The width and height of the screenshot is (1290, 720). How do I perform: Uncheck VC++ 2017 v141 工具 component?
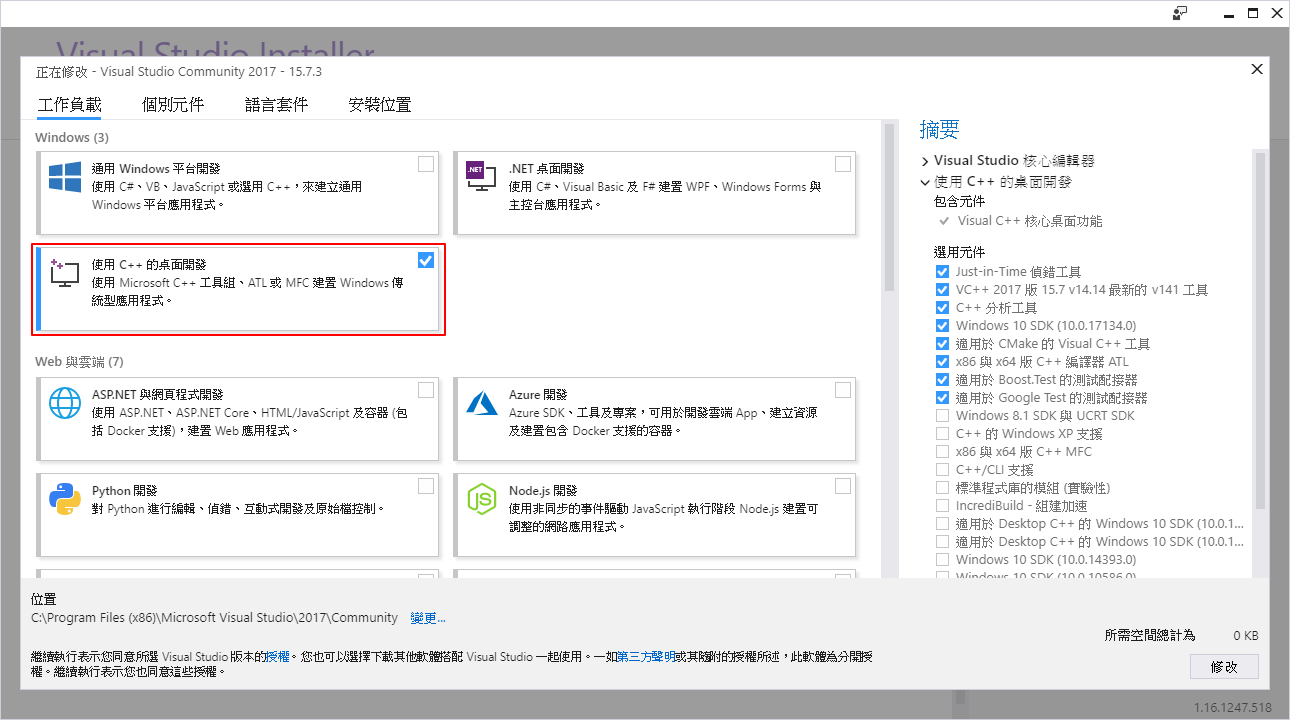(942, 290)
